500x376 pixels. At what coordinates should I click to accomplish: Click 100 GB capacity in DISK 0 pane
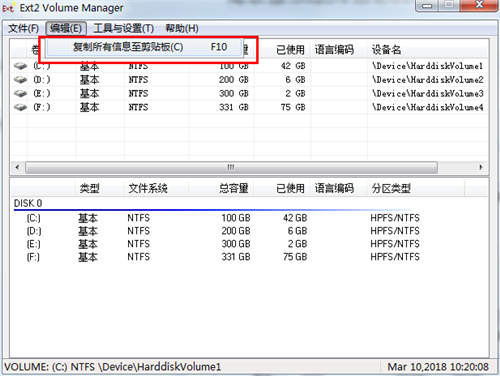(236, 218)
